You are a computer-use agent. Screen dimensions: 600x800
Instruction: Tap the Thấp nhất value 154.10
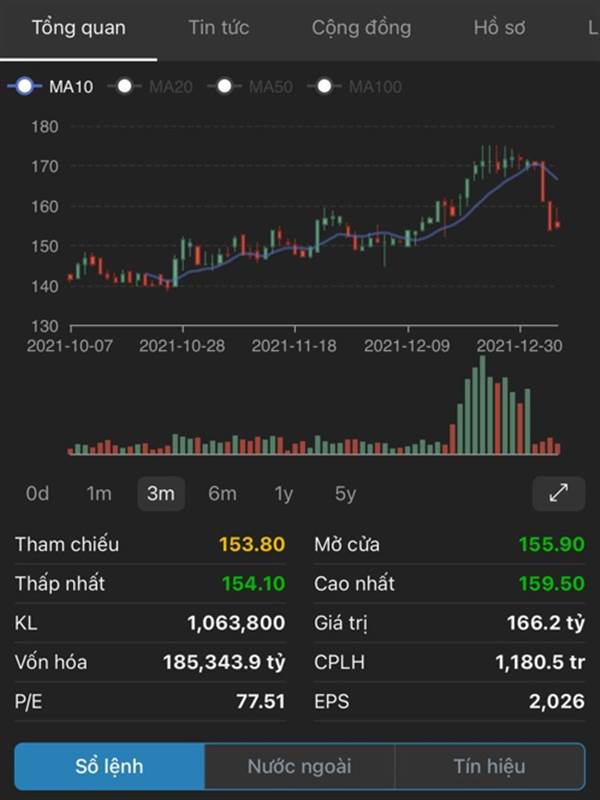click(x=253, y=583)
